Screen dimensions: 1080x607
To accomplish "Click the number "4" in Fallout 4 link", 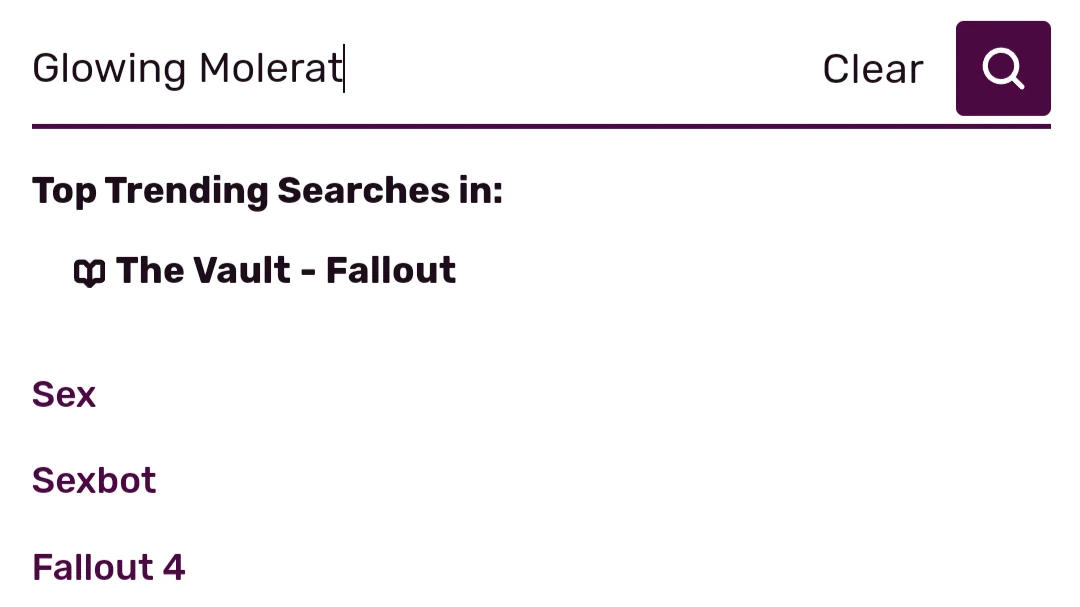I will point(174,567).
